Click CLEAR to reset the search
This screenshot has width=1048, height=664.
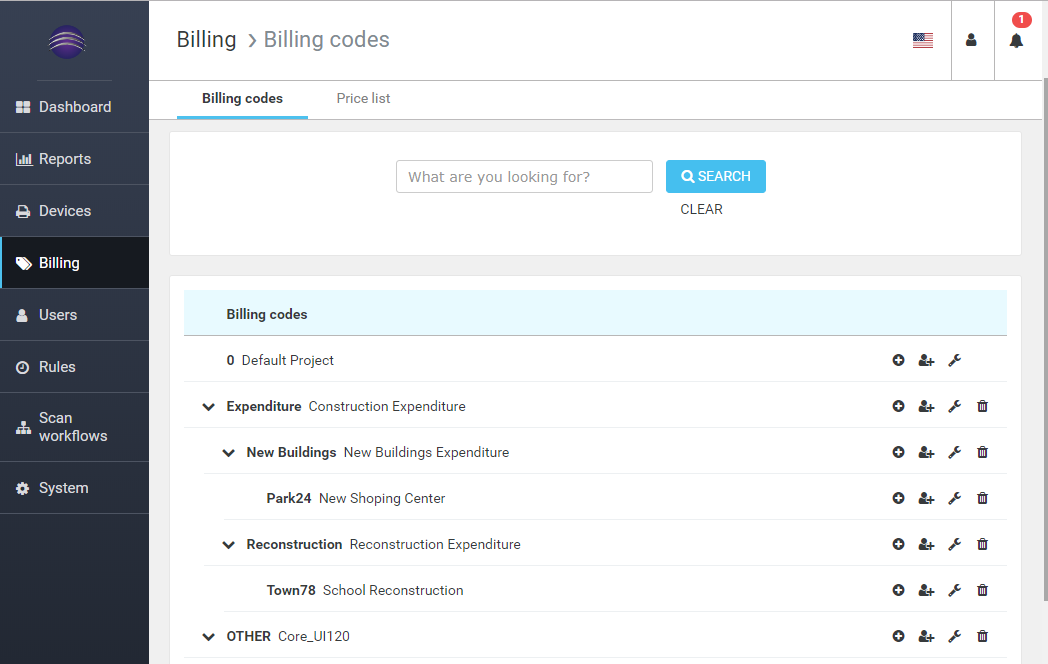click(701, 209)
